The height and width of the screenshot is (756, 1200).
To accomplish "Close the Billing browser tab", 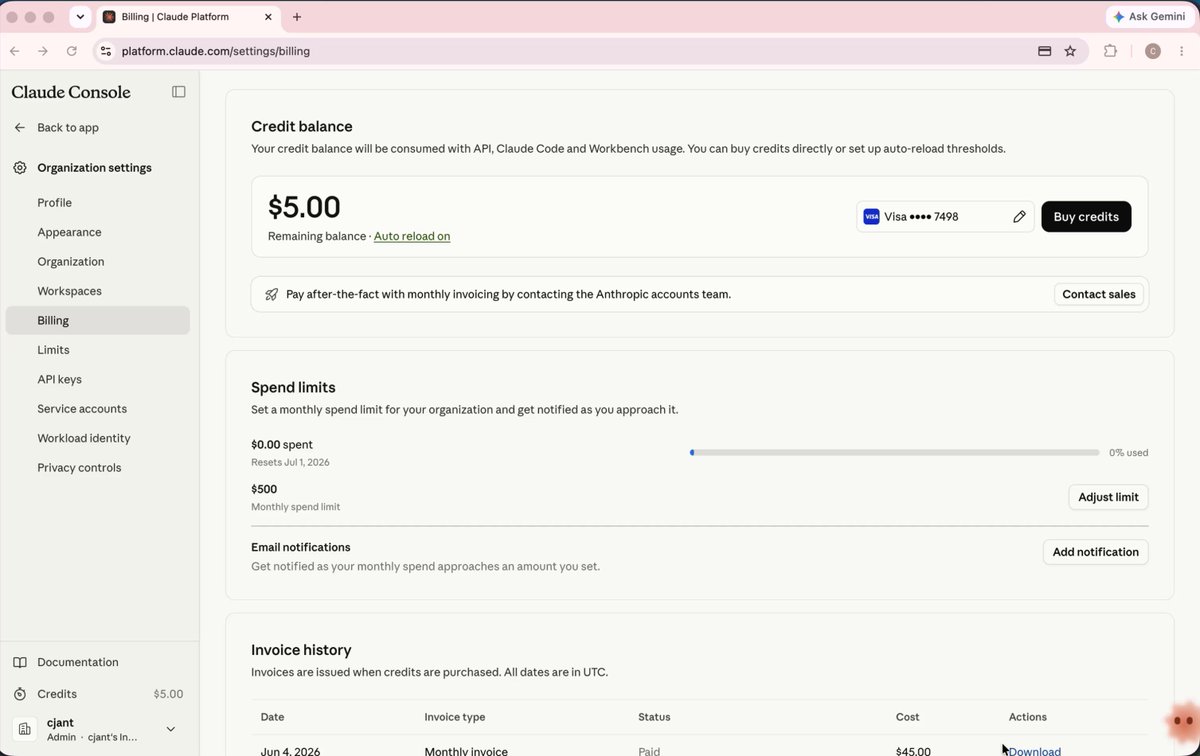I will click(268, 17).
